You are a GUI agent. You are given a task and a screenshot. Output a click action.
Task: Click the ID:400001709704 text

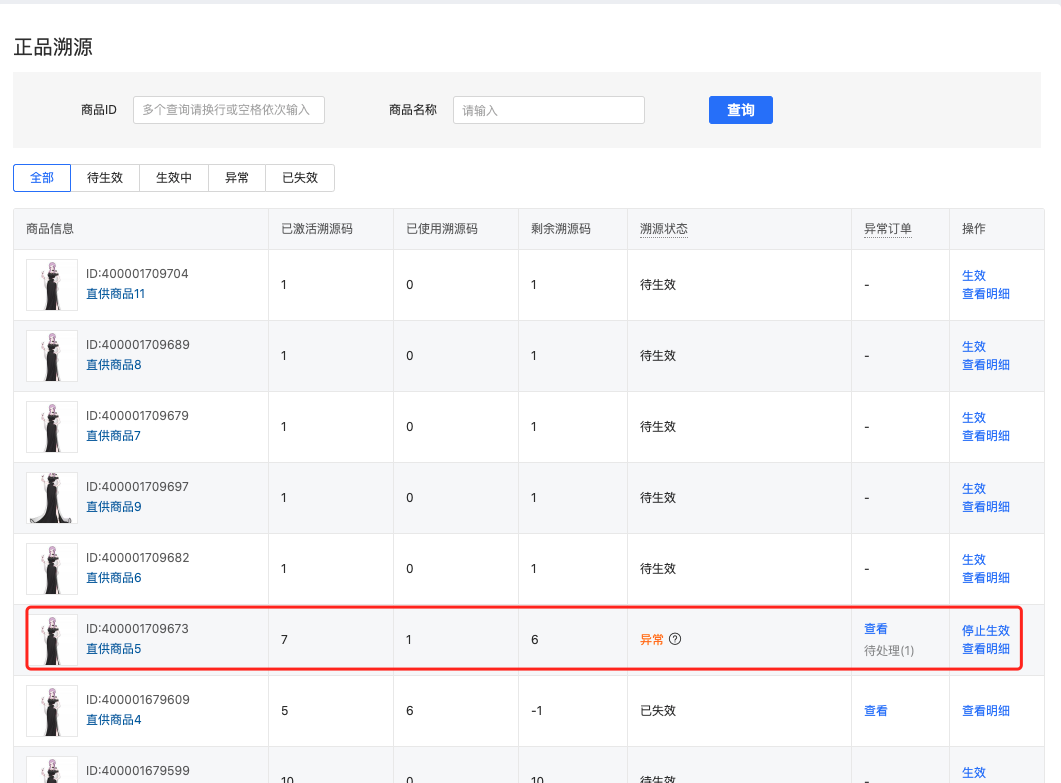[x=137, y=273]
